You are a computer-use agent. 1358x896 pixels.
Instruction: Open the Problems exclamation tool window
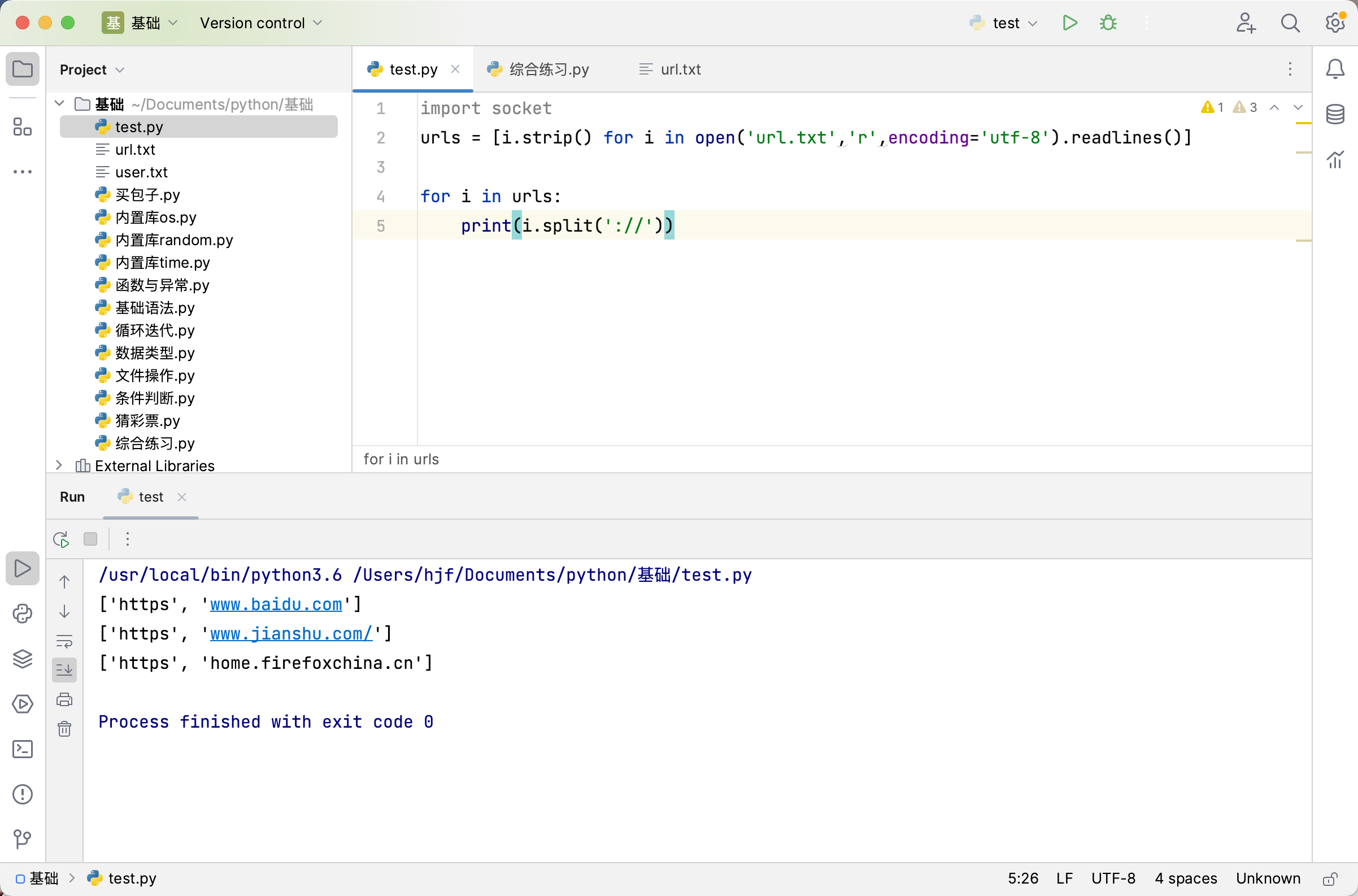pos(22,794)
